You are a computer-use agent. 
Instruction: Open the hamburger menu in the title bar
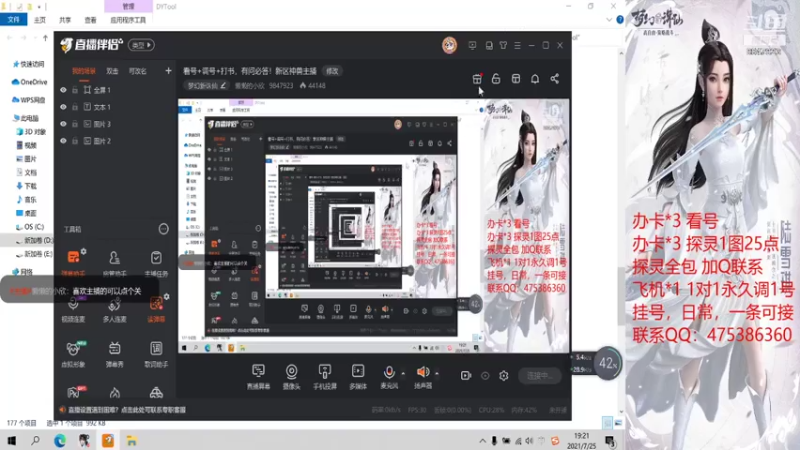tap(517, 45)
